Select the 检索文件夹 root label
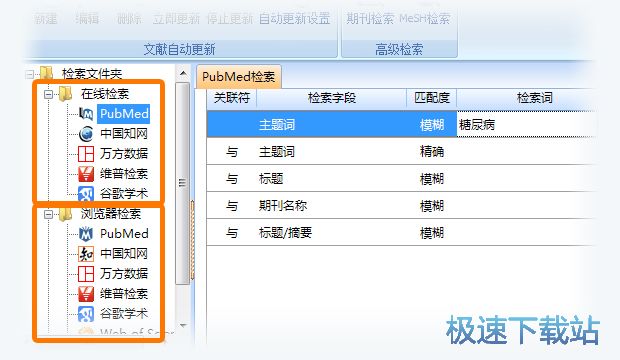Screen dimensions: 620x360 click(x=92, y=74)
